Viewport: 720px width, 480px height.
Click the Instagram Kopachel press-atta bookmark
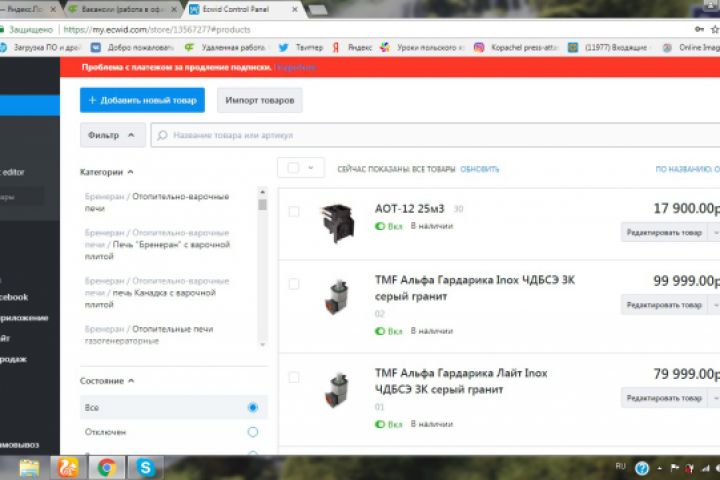pos(516,47)
